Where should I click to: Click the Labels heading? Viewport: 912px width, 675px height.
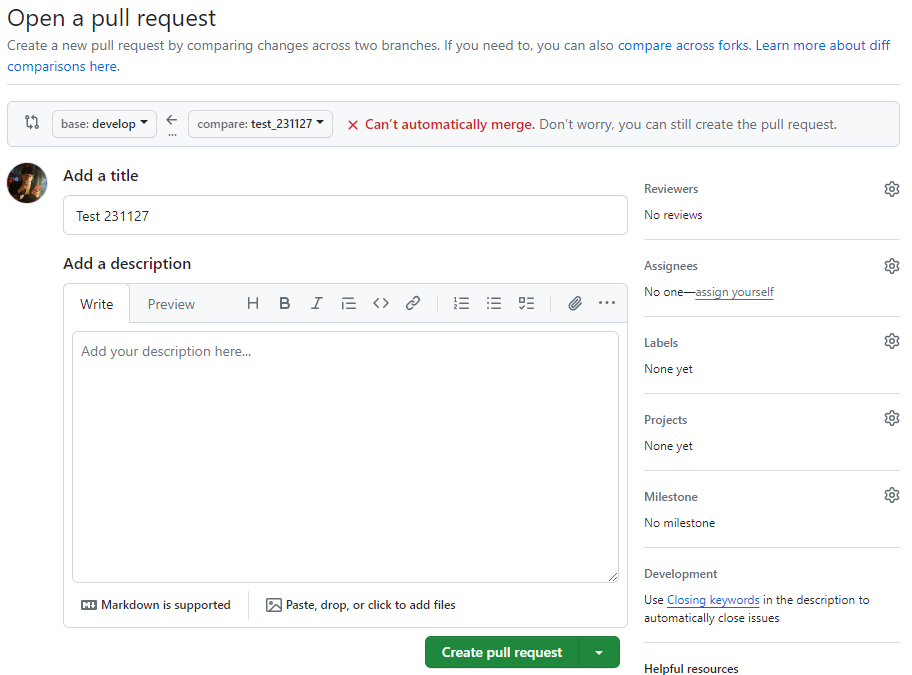tap(661, 343)
